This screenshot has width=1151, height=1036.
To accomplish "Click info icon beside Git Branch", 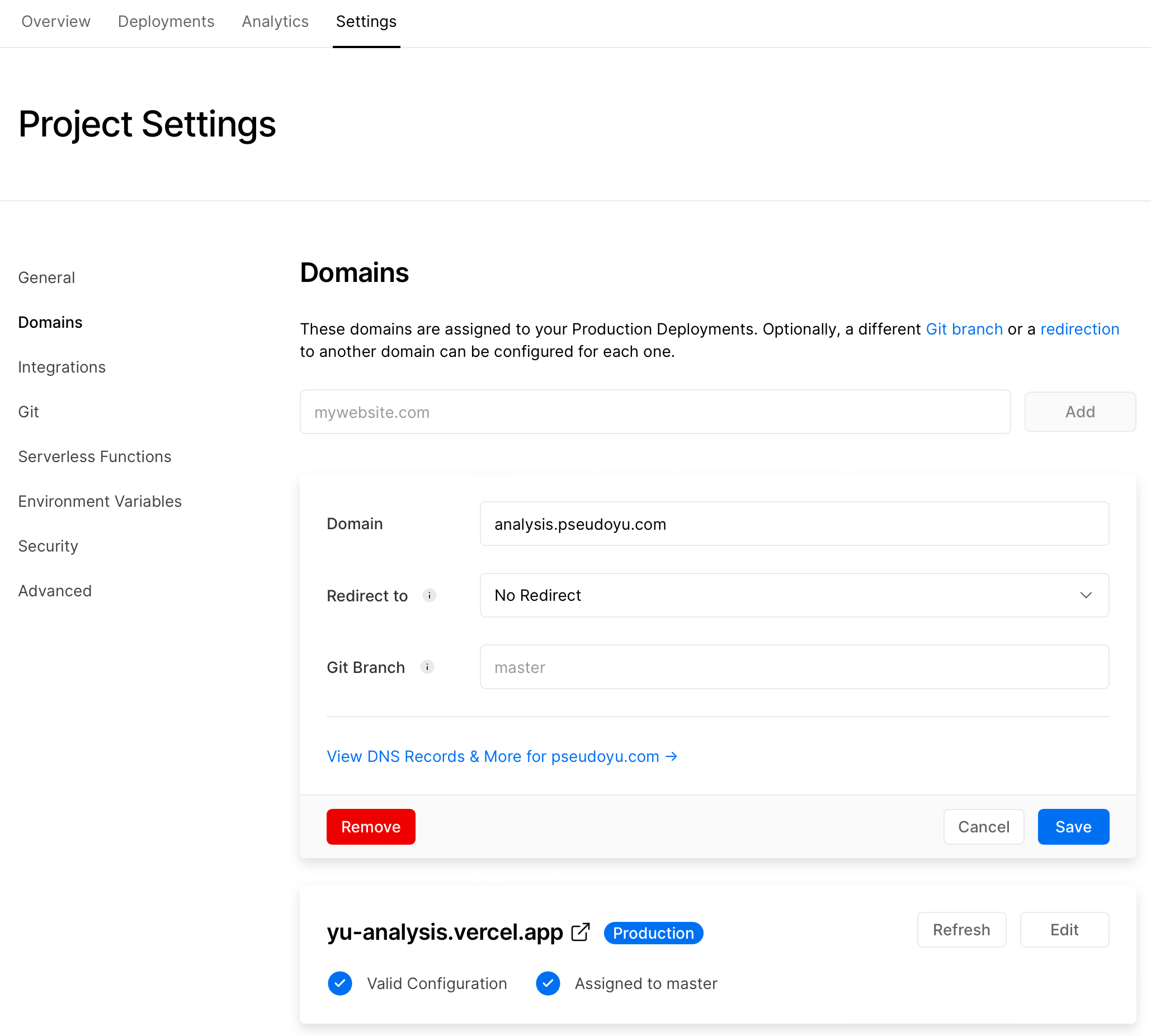I will click(x=427, y=667).
